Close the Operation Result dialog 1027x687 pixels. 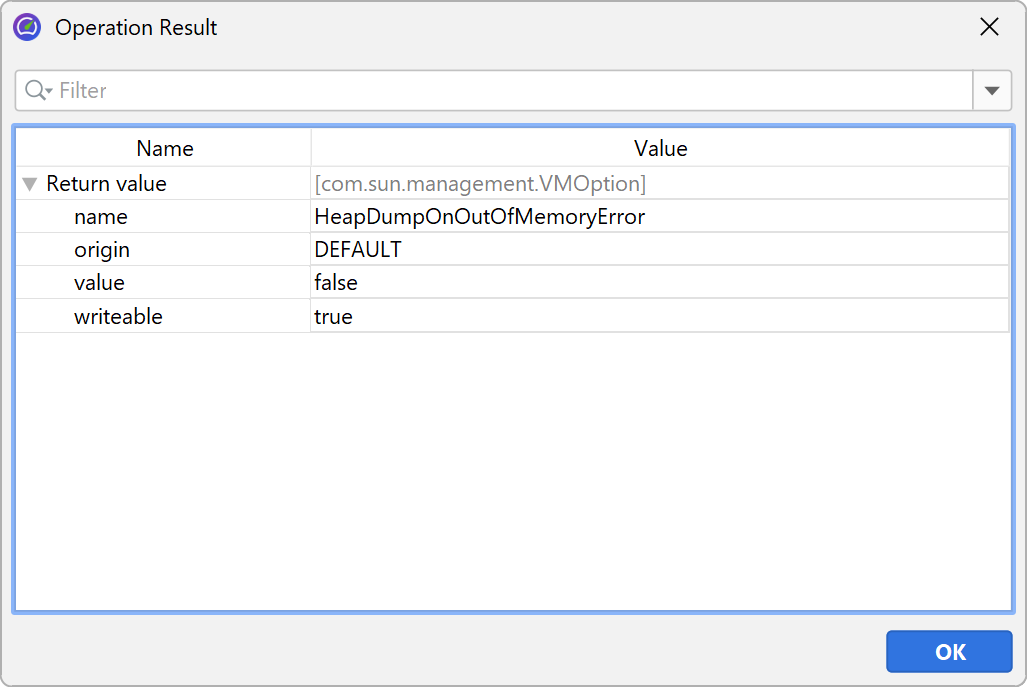(x=989, y=27)
